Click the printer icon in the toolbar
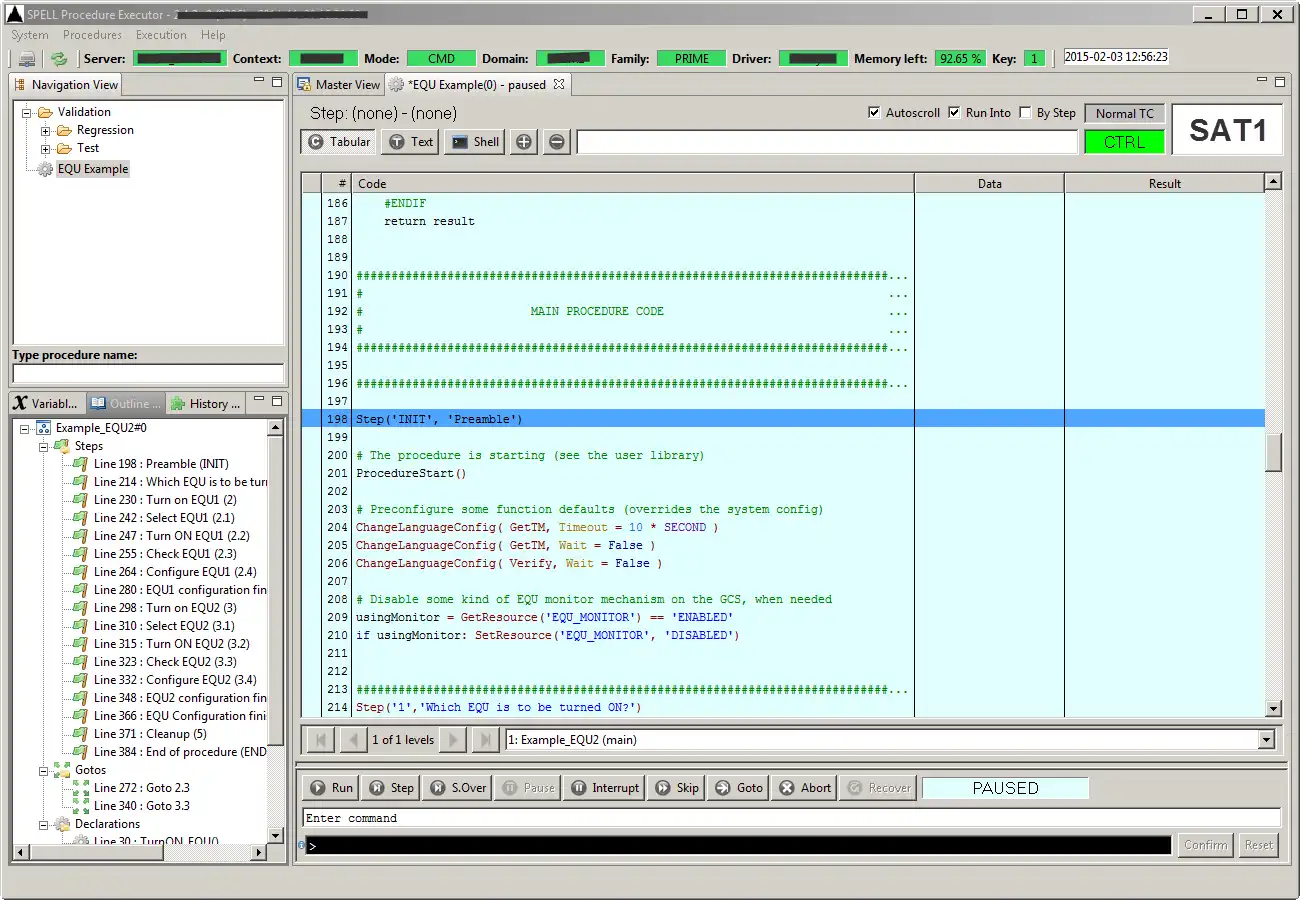The width and height of the screenshot is (1300, 900). coord(27,59)
